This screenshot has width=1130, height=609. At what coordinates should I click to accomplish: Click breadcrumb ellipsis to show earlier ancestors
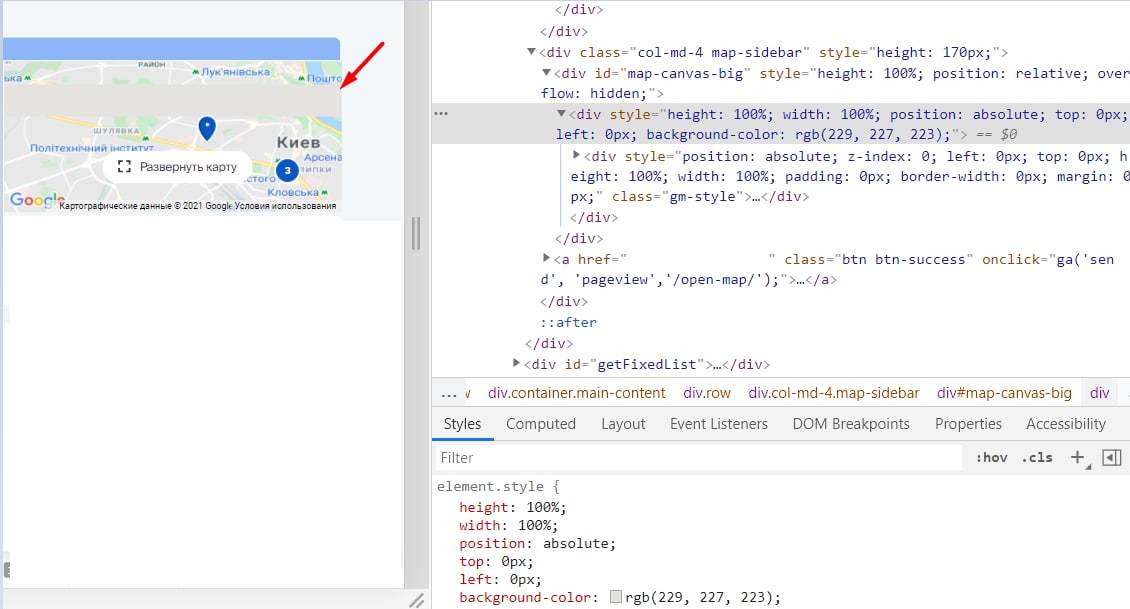coord(449,394)
